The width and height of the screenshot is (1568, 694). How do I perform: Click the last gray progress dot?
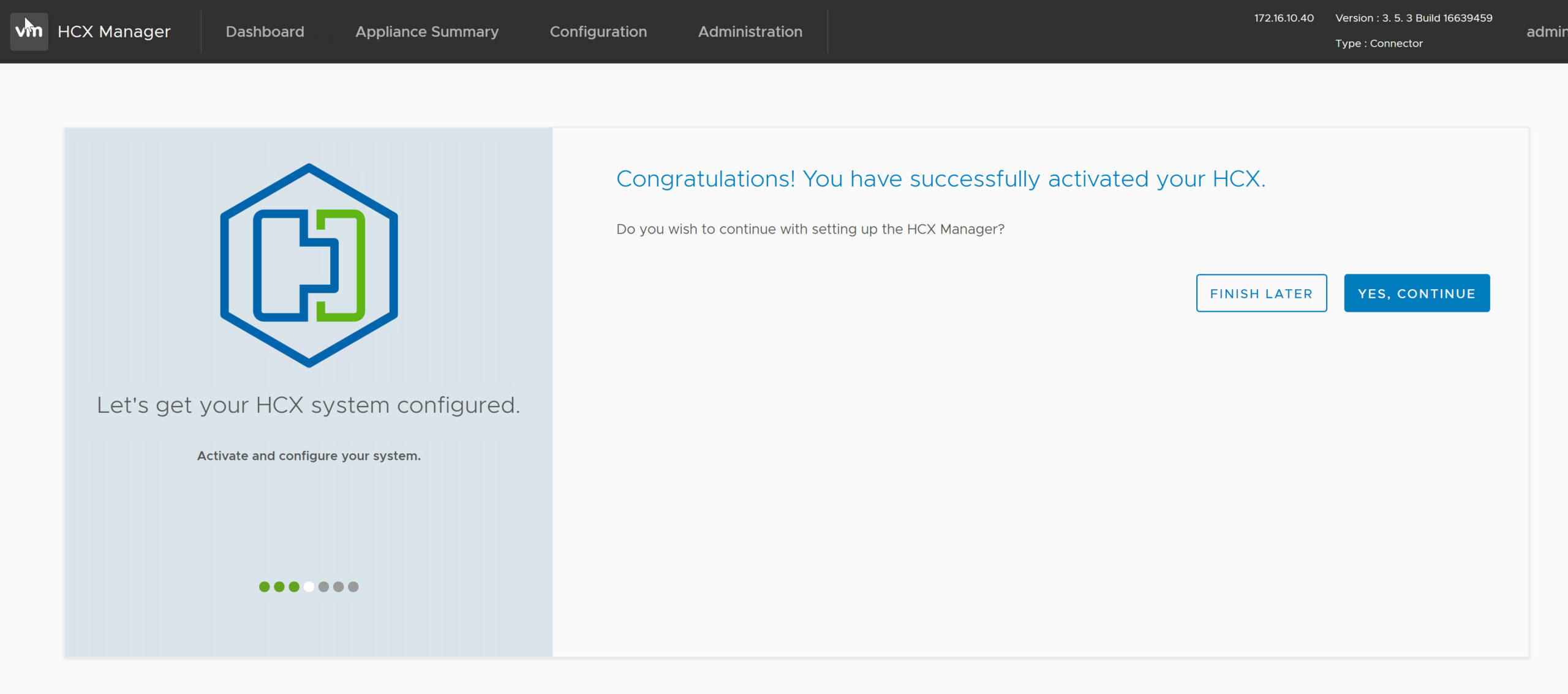click(x=353, y=587)
